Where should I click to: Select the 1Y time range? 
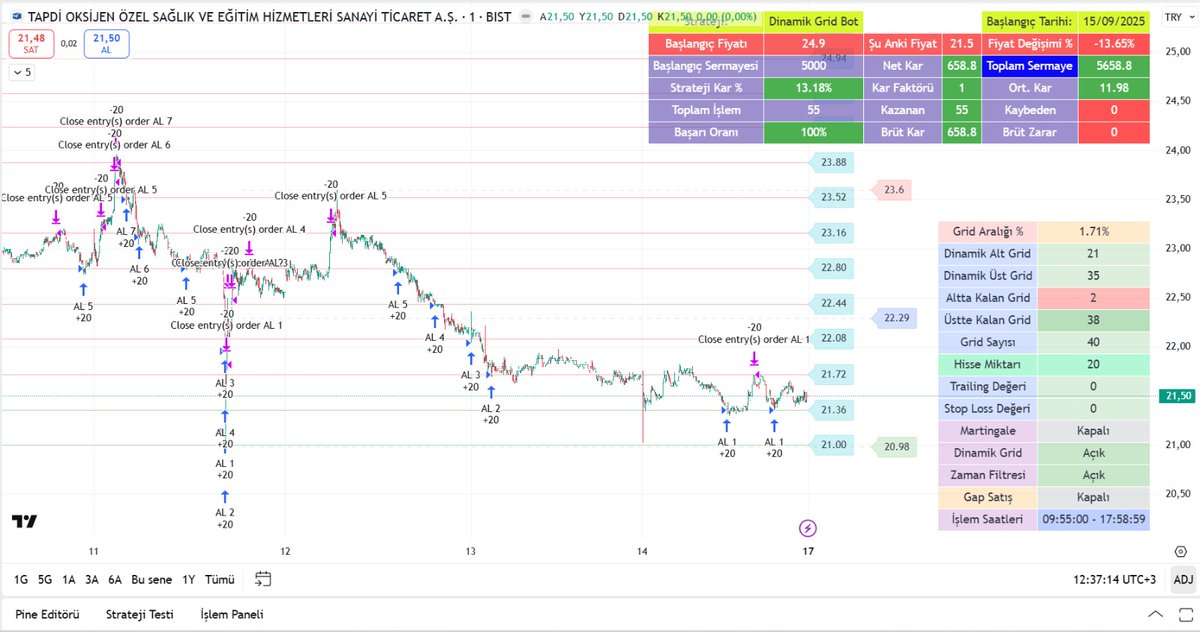tap(188, 579)
